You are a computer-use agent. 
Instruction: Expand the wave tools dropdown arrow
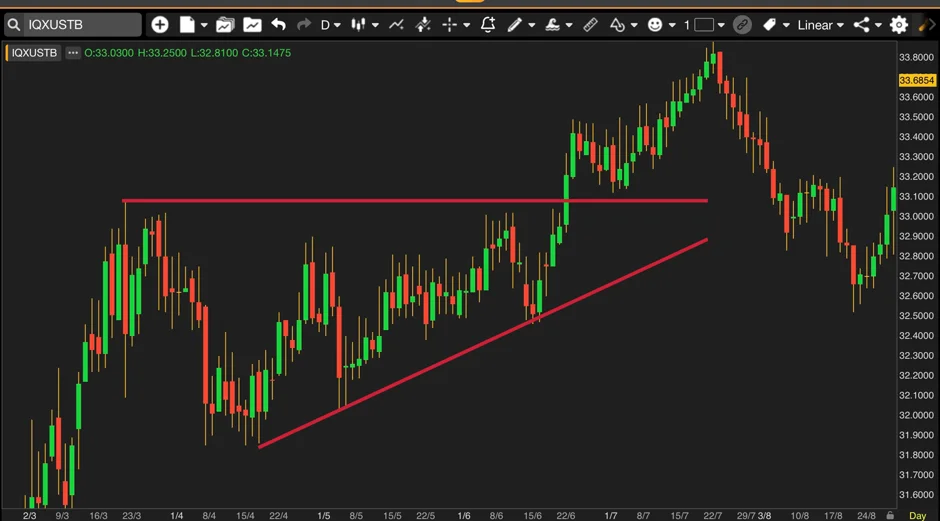pyautogui.click(x=569, y=25)
